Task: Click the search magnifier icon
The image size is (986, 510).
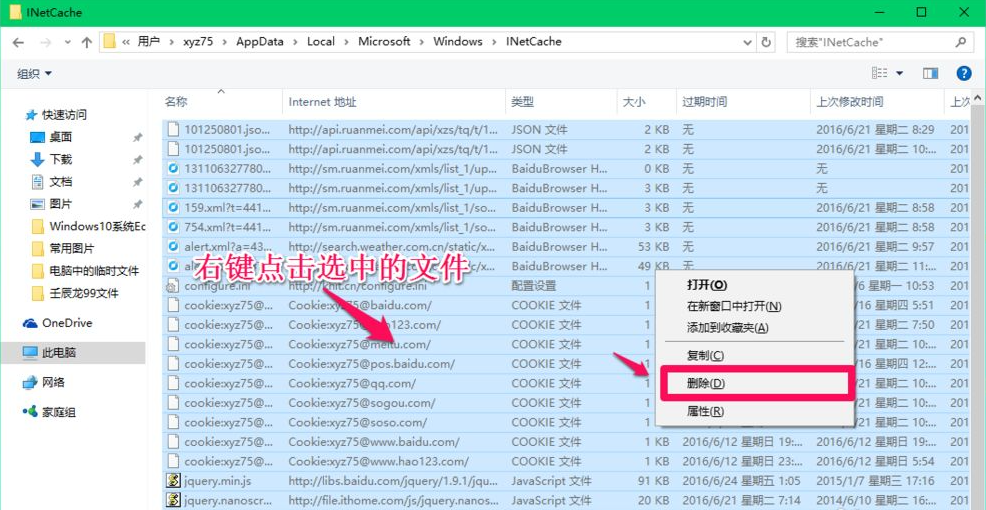Action: (960, 42)
